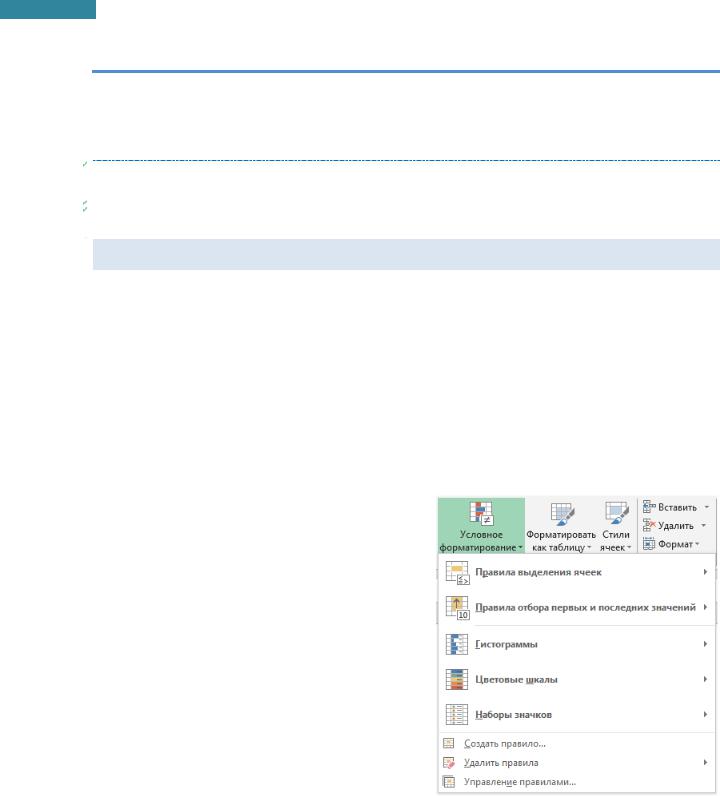
Task: Open Правила выделения ячеек submenu
Action: tap(576, 572)
